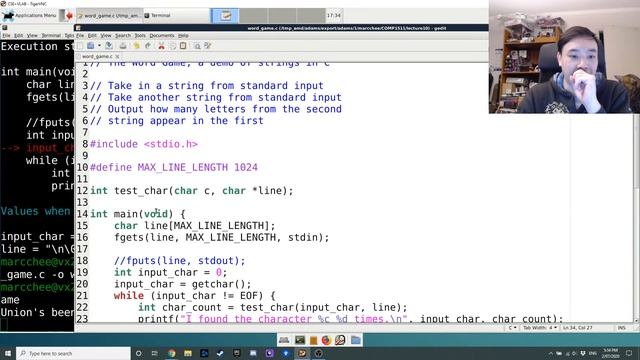
Task: Open Terminal window's Terminal menu
Action: (x=51, y=36)
